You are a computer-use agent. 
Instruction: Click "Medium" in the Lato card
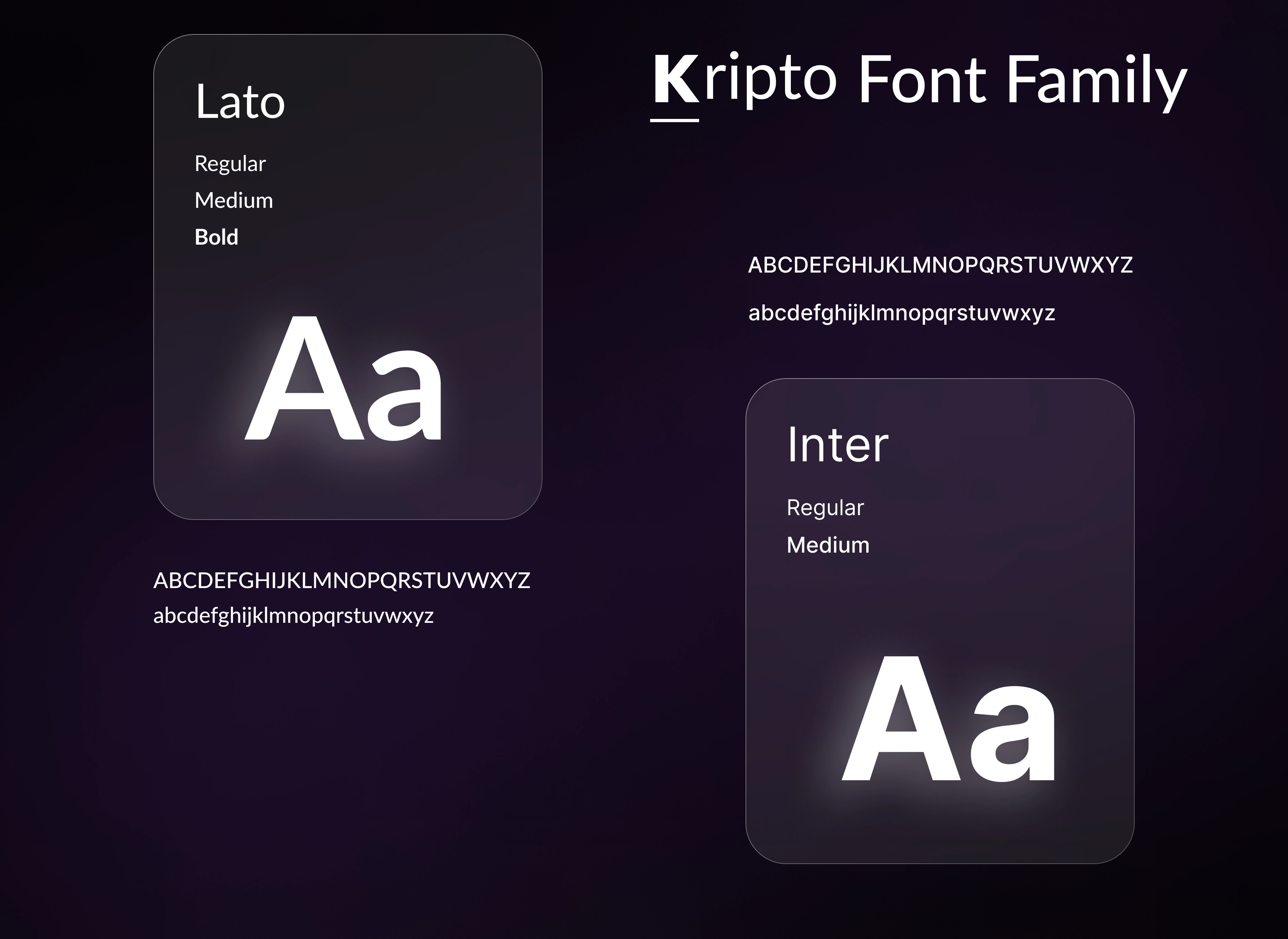(234, 201)
